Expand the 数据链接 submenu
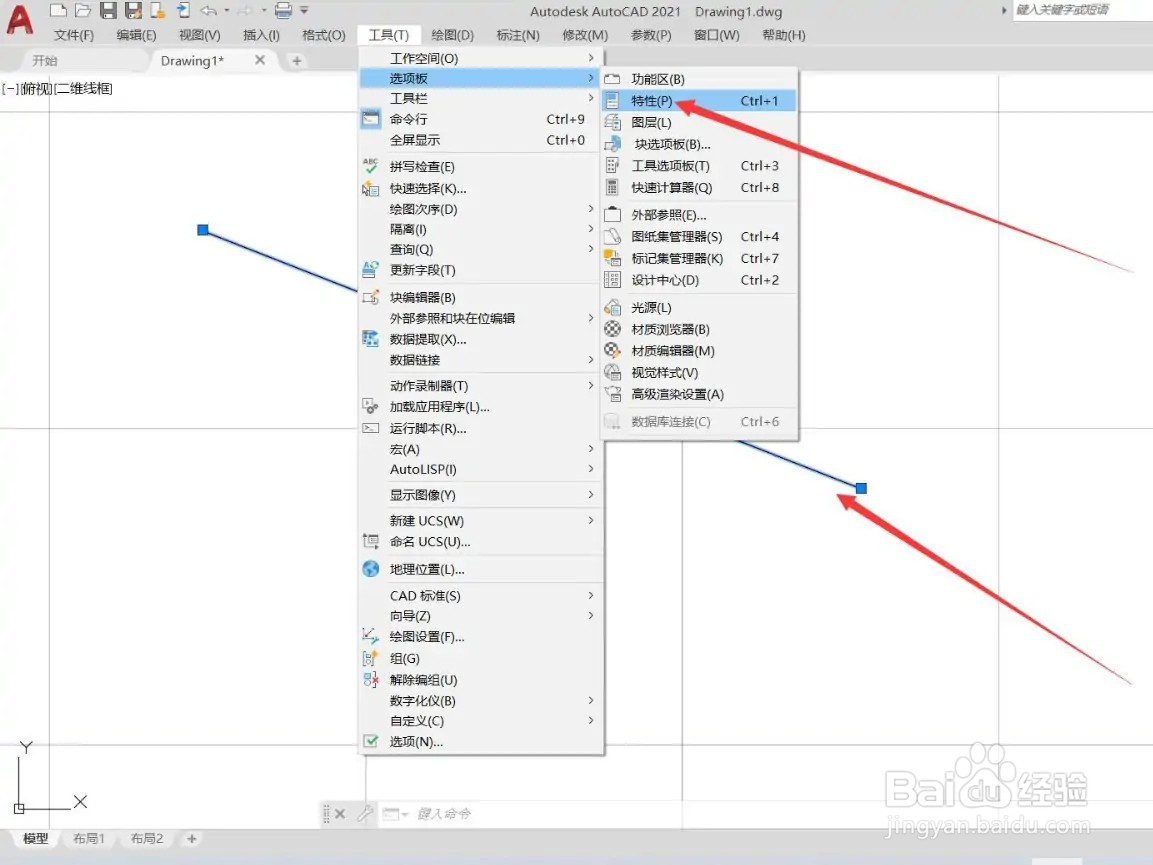The height and width of the screenshot is (865, 1153). coord(482,360)
